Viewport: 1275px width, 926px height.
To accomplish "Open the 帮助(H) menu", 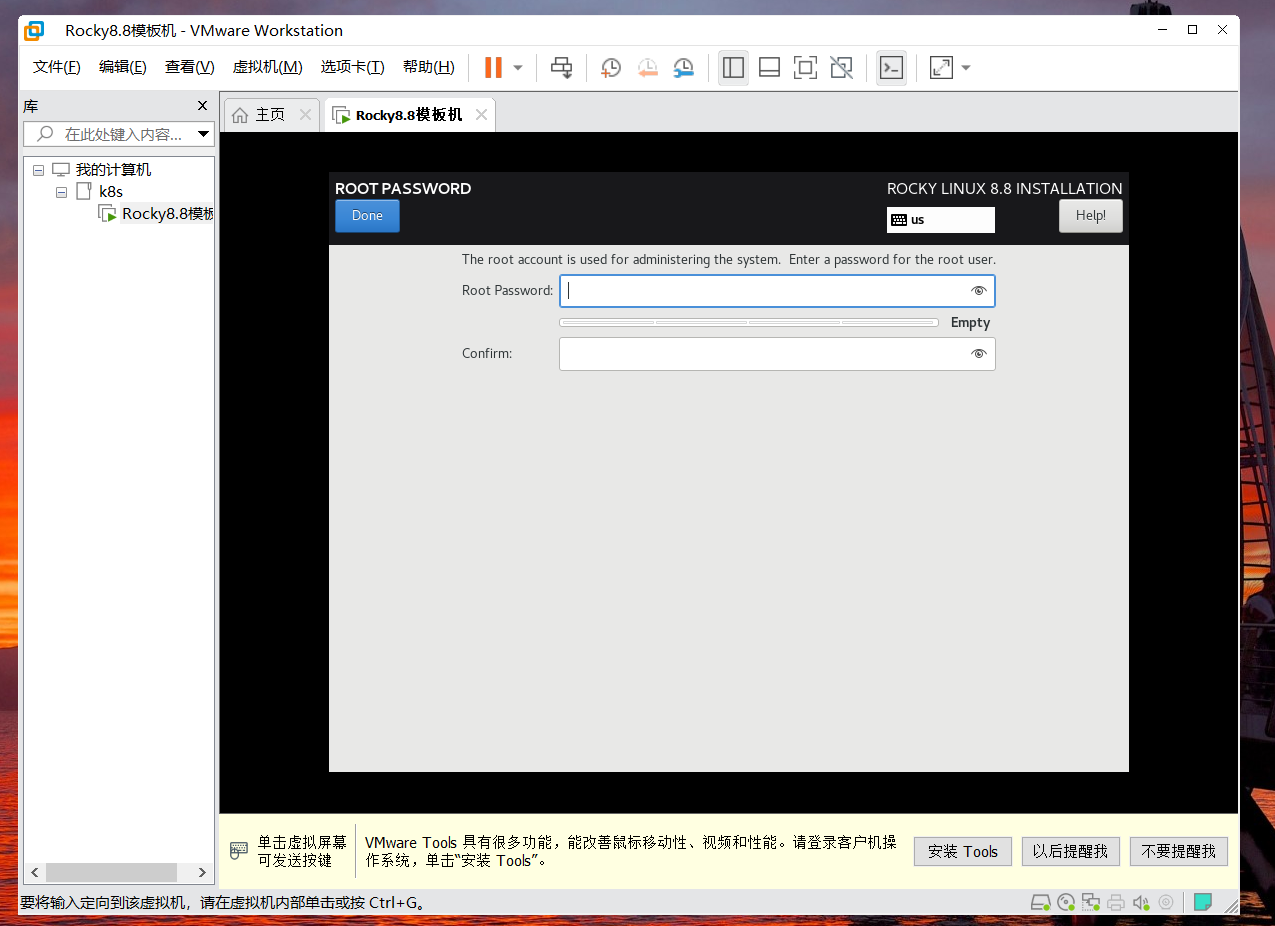I will tap(429, 67).
